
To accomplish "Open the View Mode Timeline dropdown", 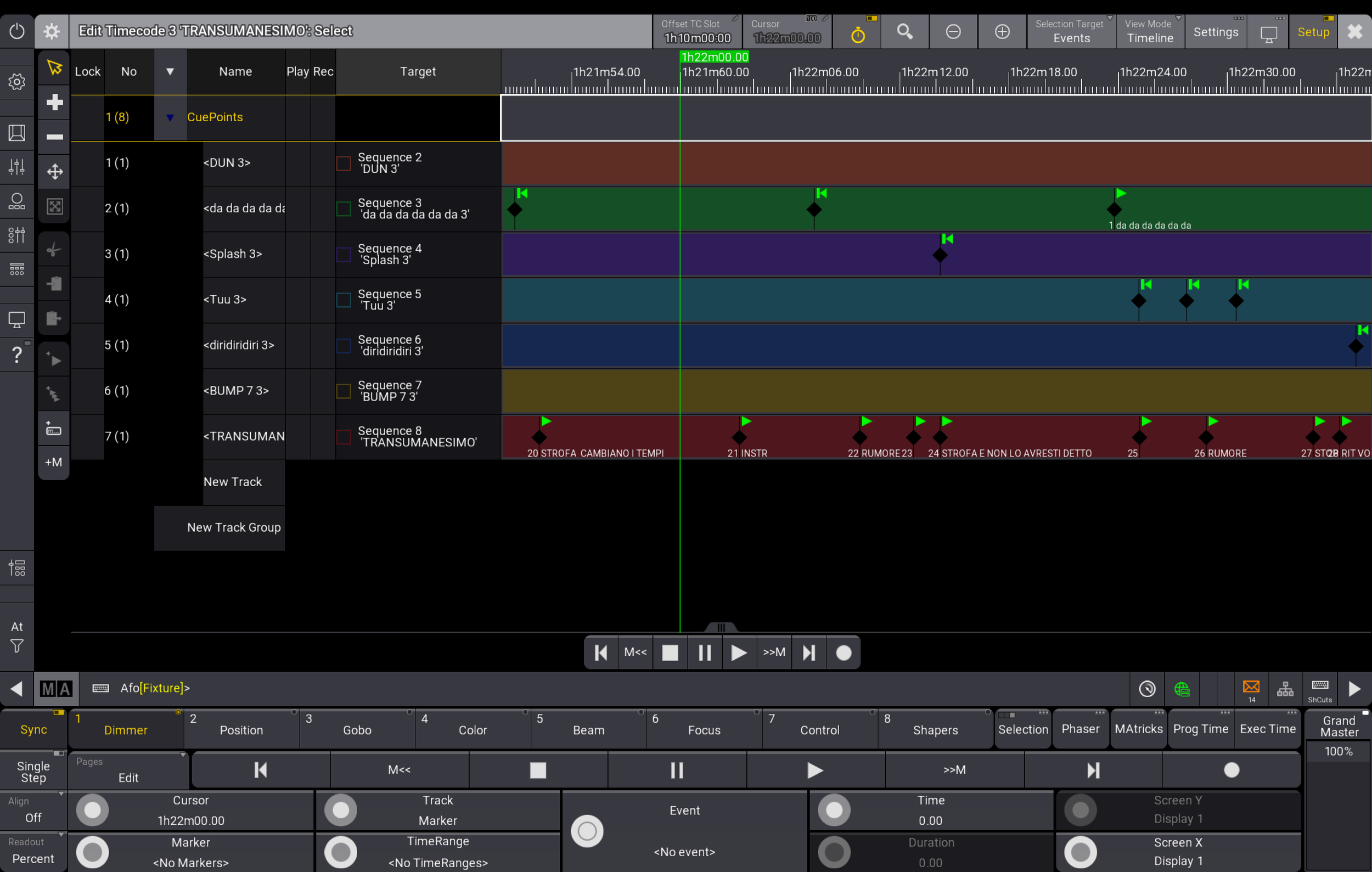I will point(1150,32).
